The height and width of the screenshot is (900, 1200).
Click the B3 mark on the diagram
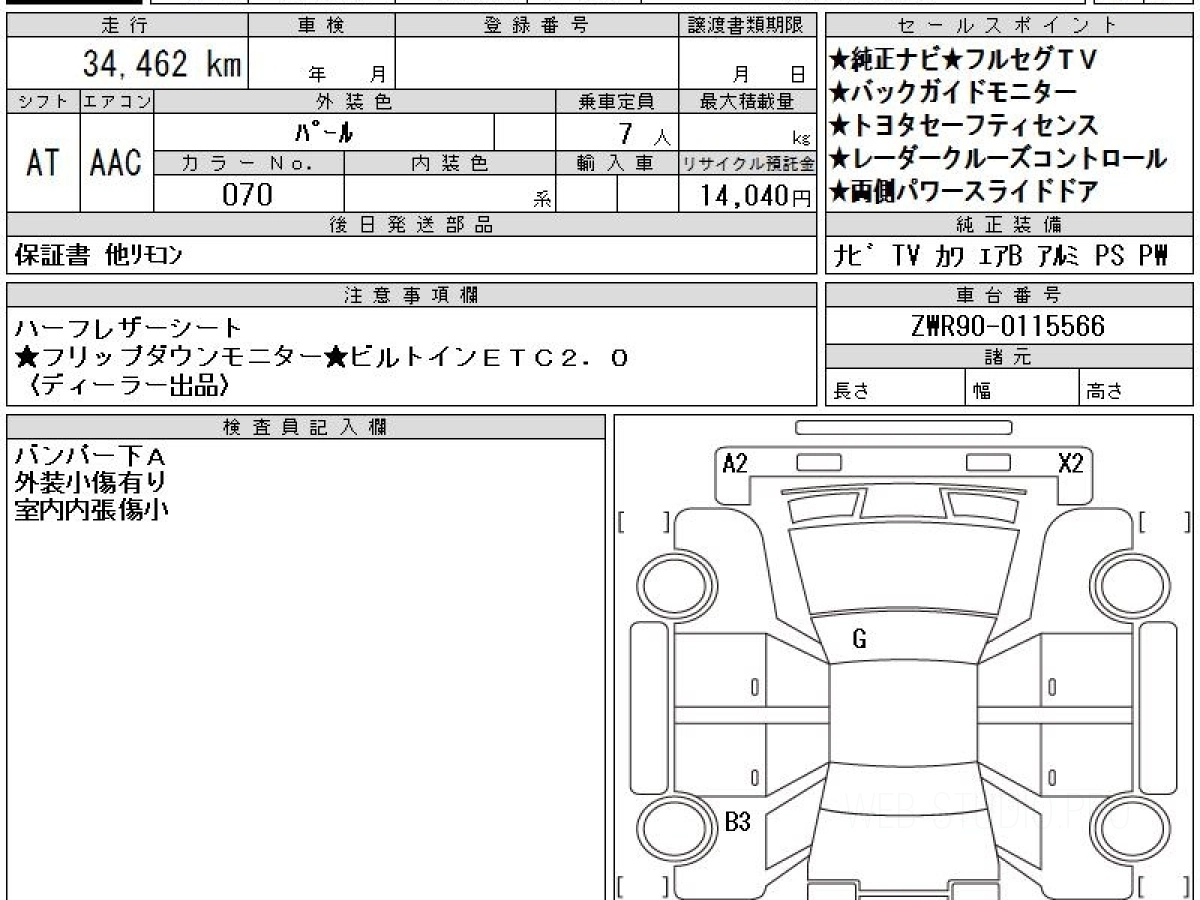[737, 822]
